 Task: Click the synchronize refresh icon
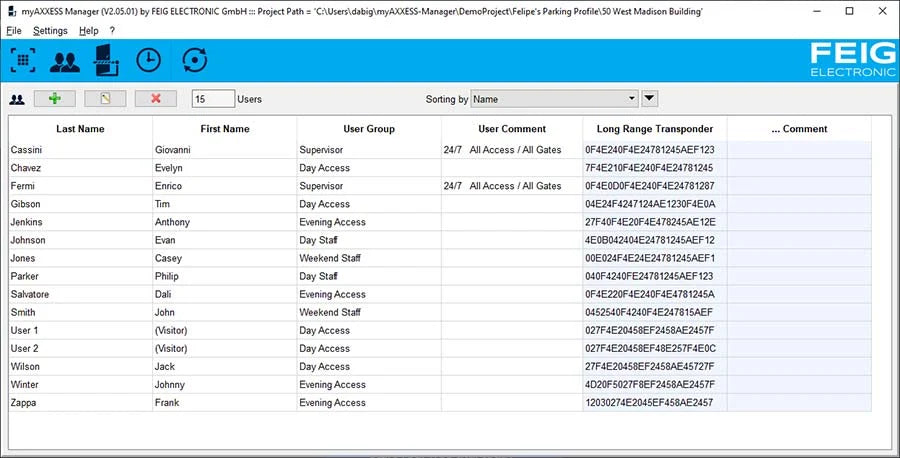[195, 60]
